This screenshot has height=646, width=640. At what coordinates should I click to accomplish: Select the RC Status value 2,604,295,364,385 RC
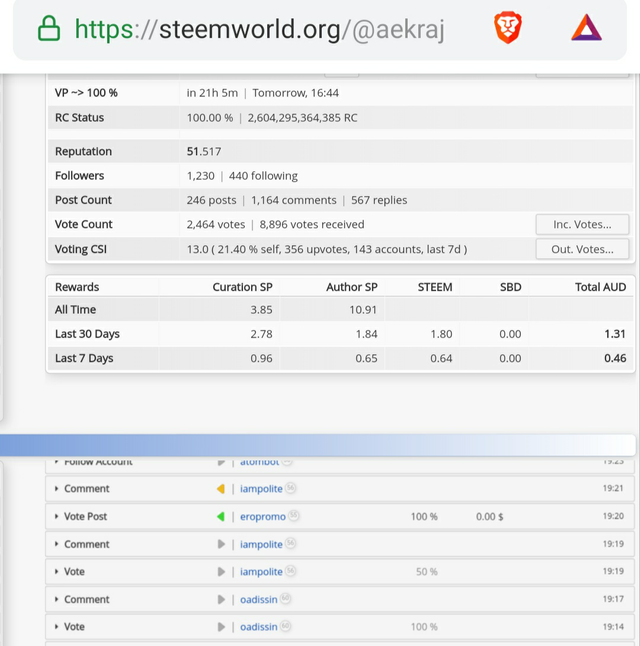point(302,118)
